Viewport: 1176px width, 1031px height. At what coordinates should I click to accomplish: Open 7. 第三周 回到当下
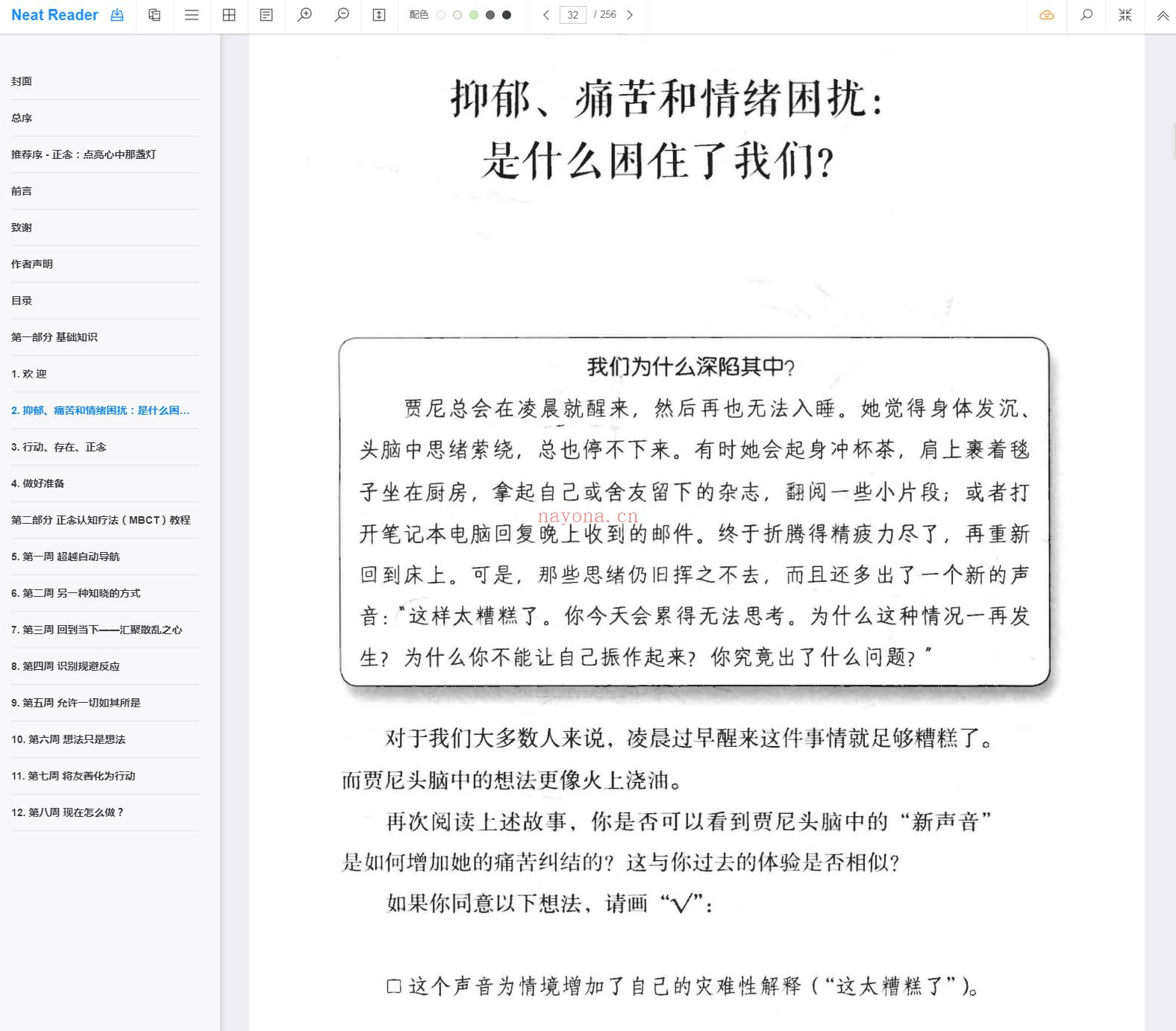pyautogui.click(x=105, y=630)
